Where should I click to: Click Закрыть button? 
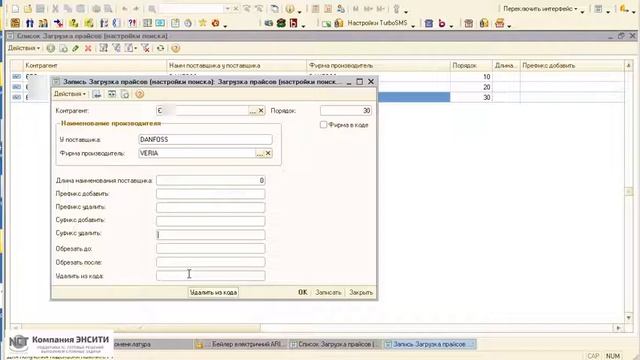pyautogui.click(x=361, y=292)
